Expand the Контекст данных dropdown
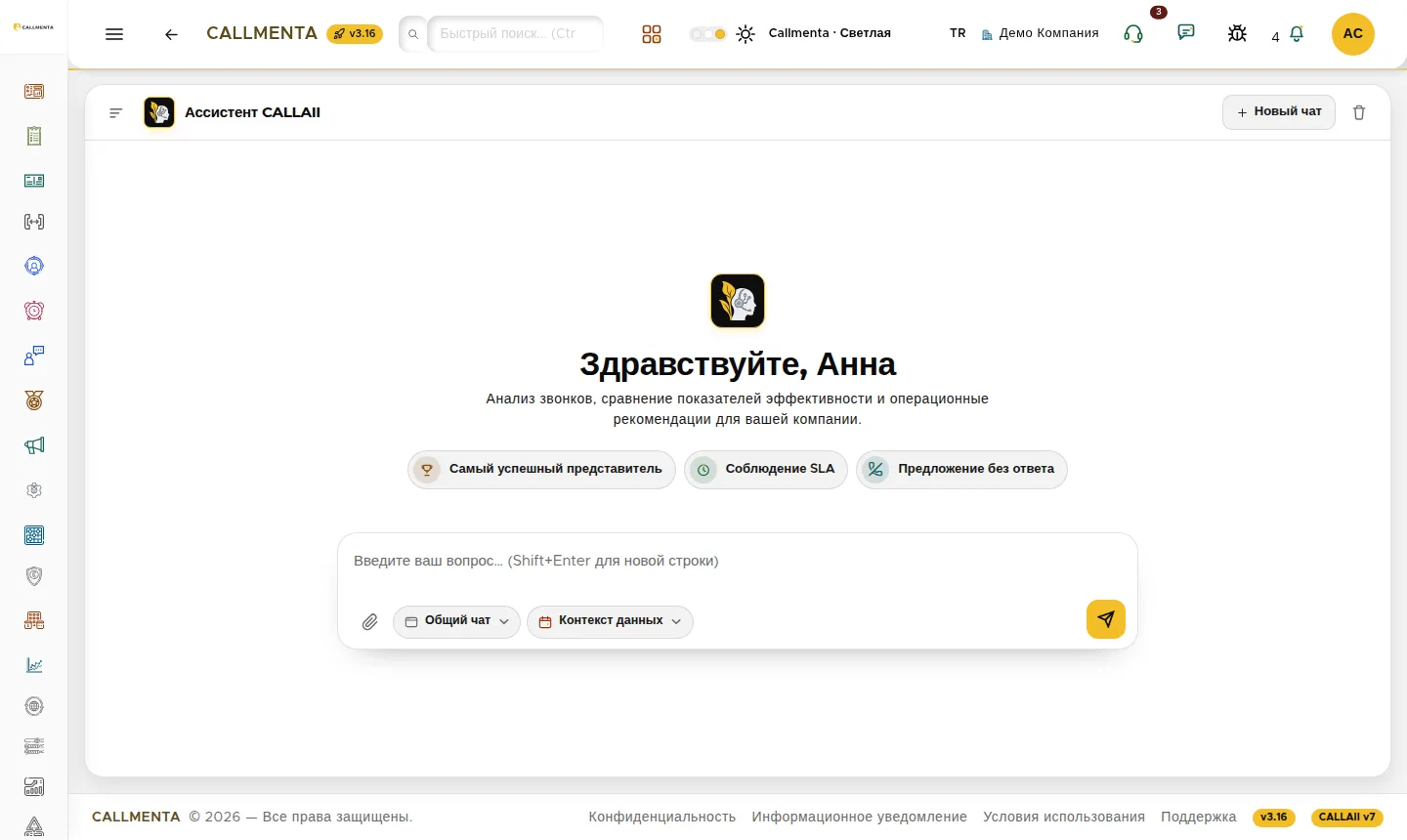 (x=610, y=621)
